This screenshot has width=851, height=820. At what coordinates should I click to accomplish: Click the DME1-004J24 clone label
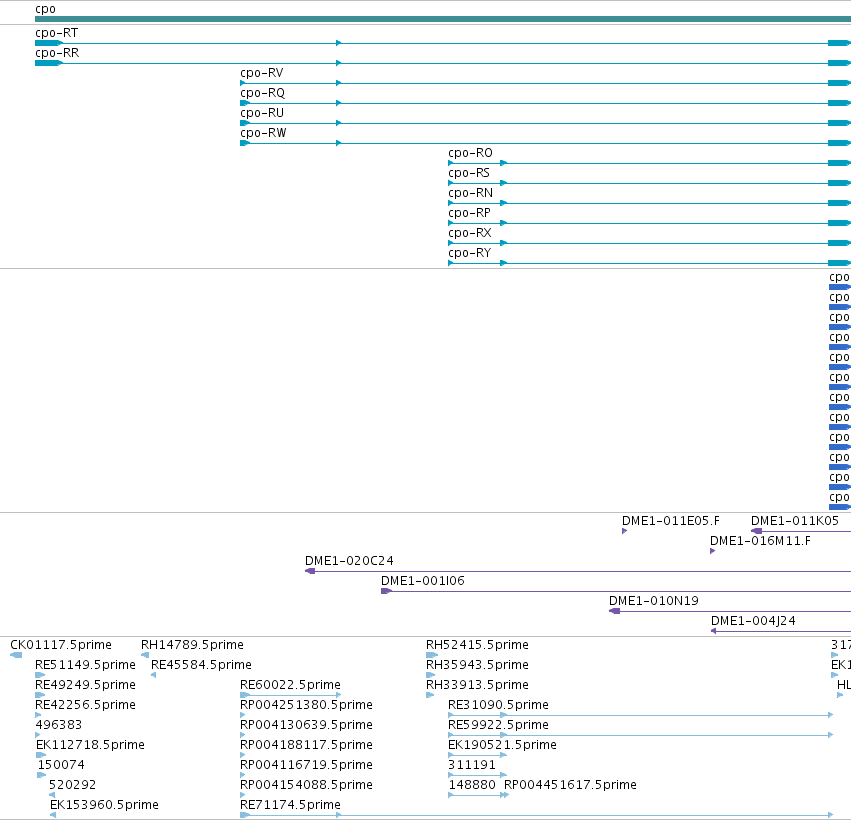[753, 621]
